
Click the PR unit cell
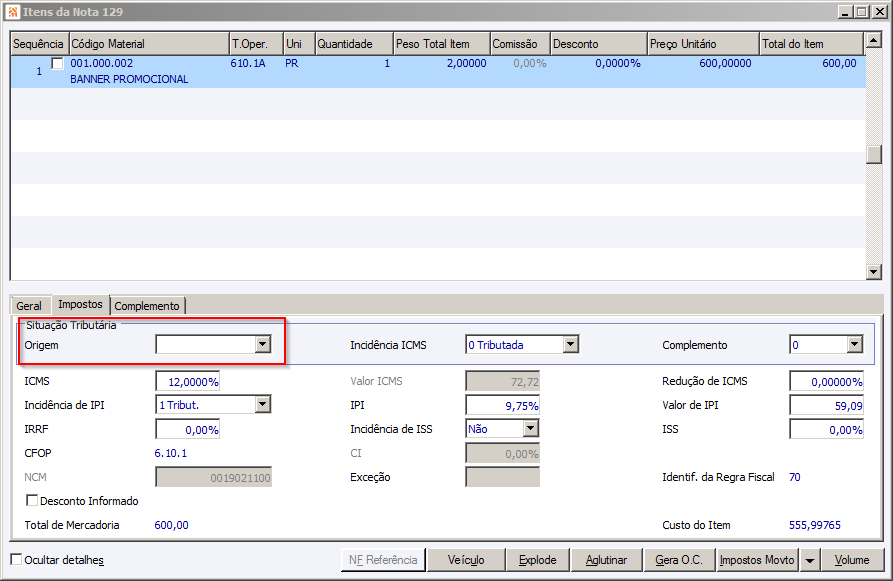[292, 63]
